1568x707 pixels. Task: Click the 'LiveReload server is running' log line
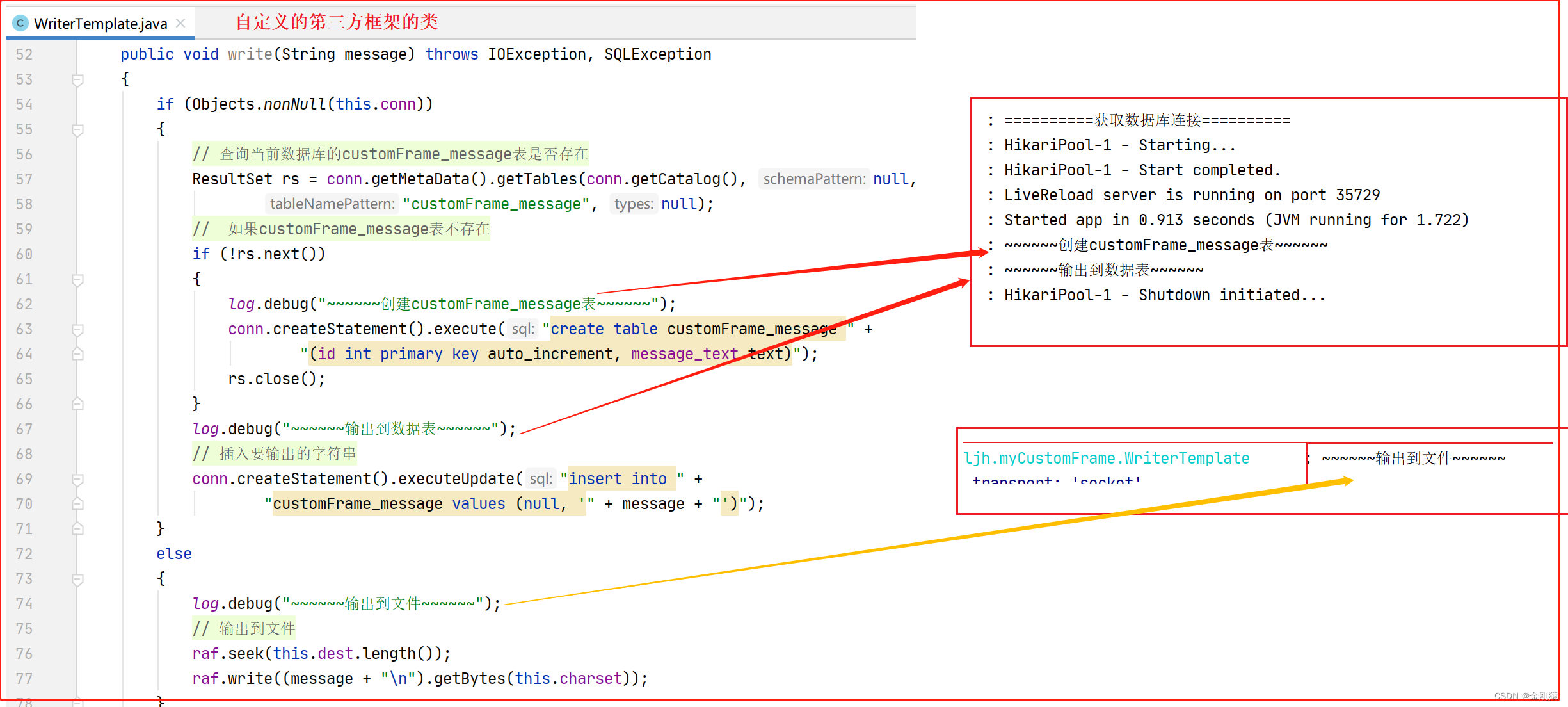tap(1192, 195)
